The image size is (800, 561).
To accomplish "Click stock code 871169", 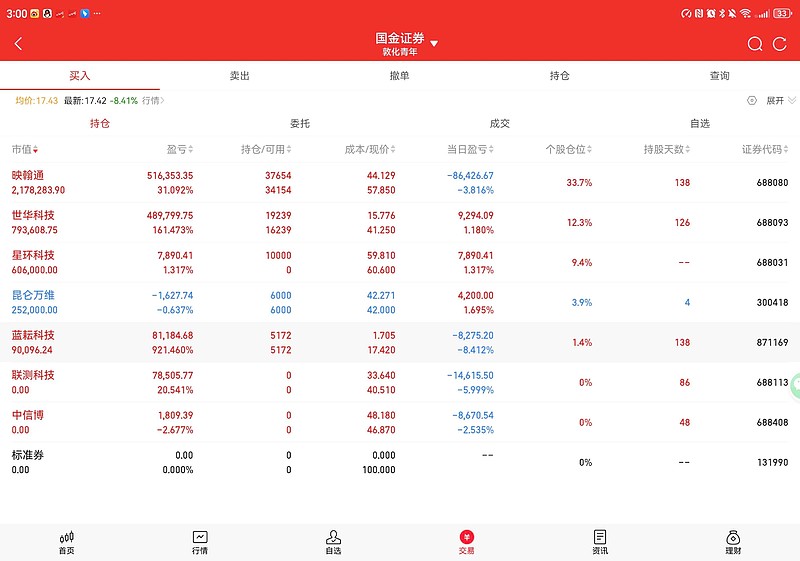I will pos(772,342).
